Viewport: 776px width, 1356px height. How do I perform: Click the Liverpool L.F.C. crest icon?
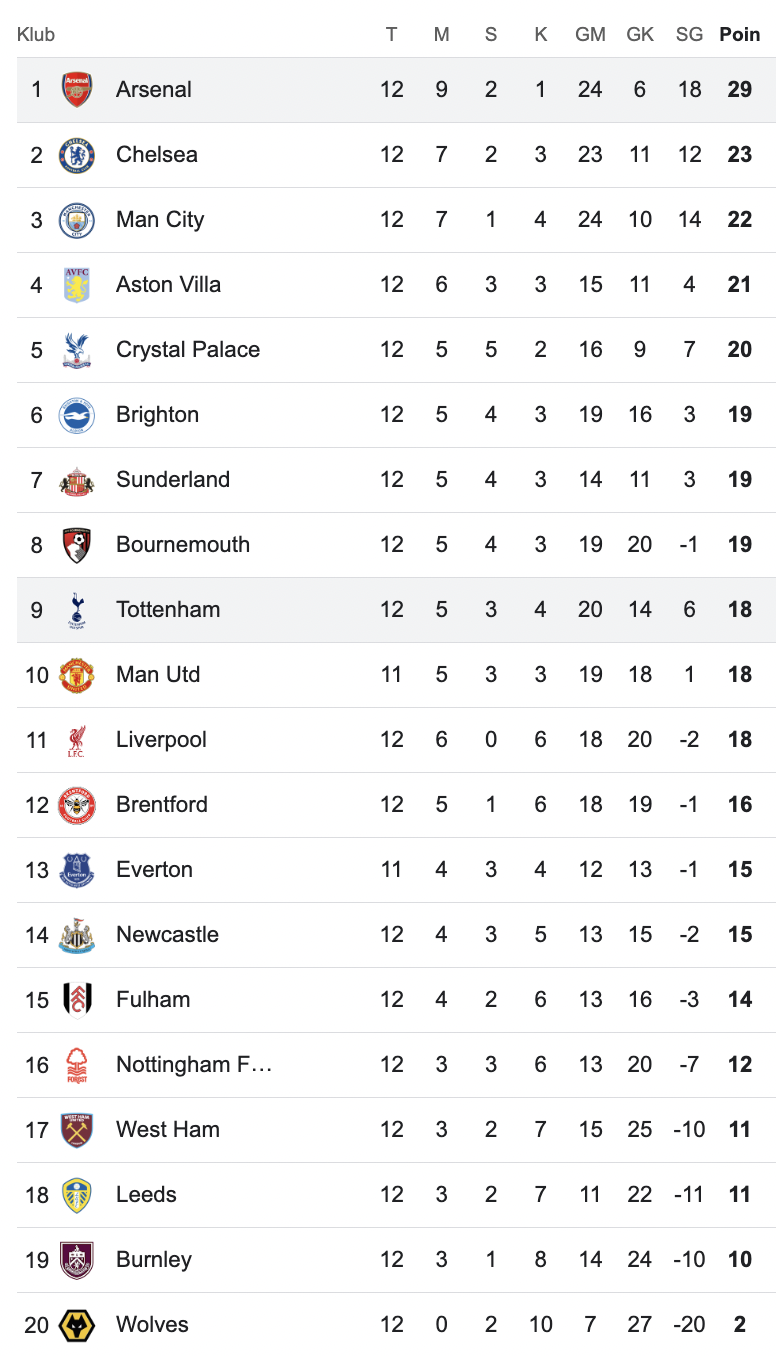(77, 740)
